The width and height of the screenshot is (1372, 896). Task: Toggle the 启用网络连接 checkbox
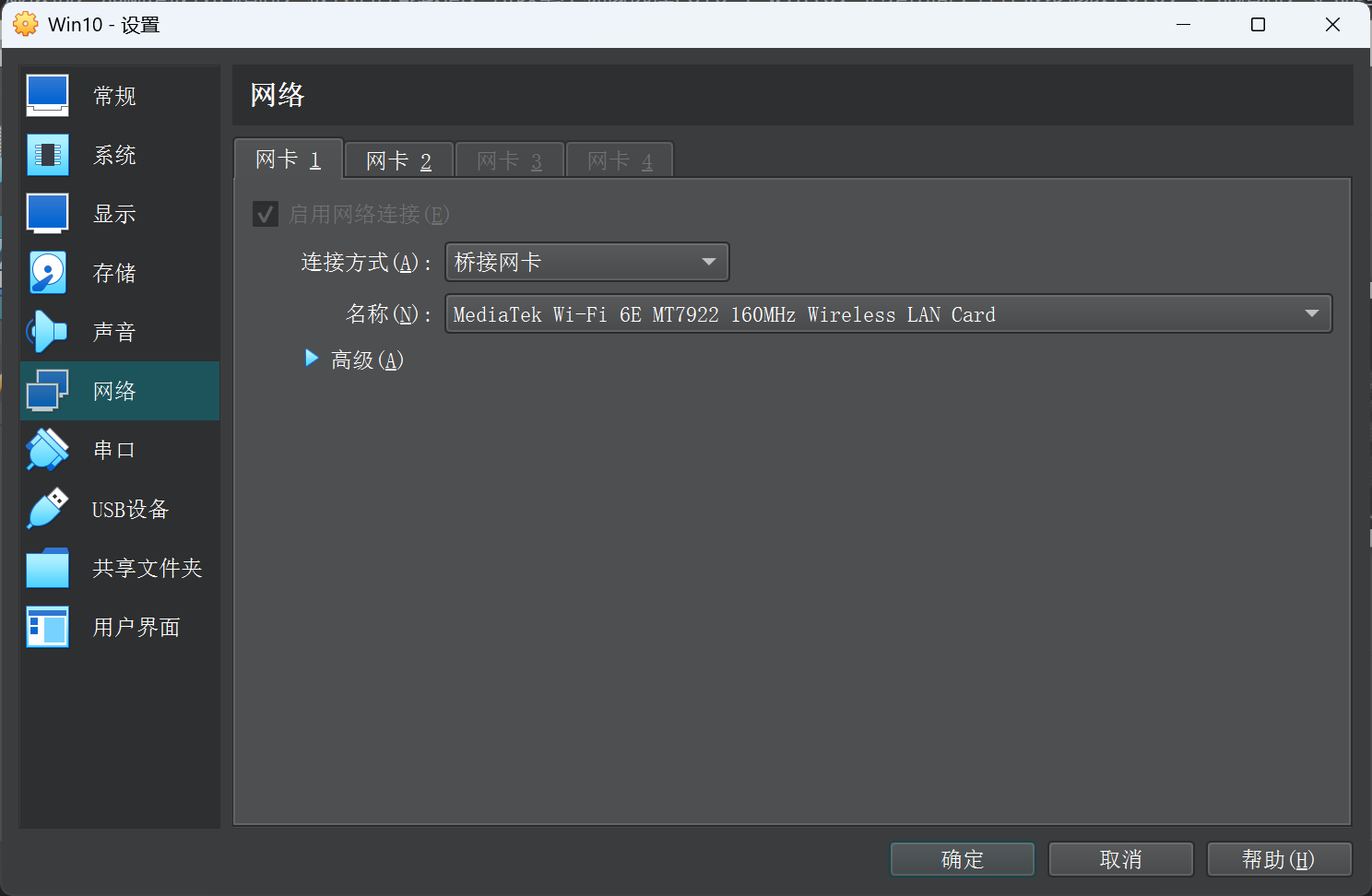click(266, 215)
